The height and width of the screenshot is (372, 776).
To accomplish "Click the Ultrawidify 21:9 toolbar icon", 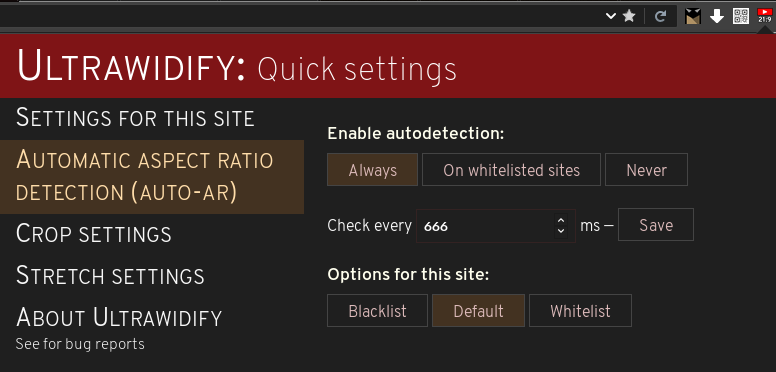I will pos(764,16).
